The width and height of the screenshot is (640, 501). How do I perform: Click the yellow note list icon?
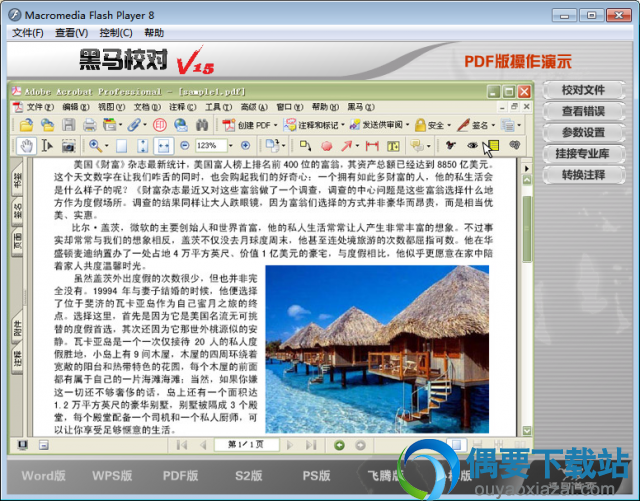point(493,145)
